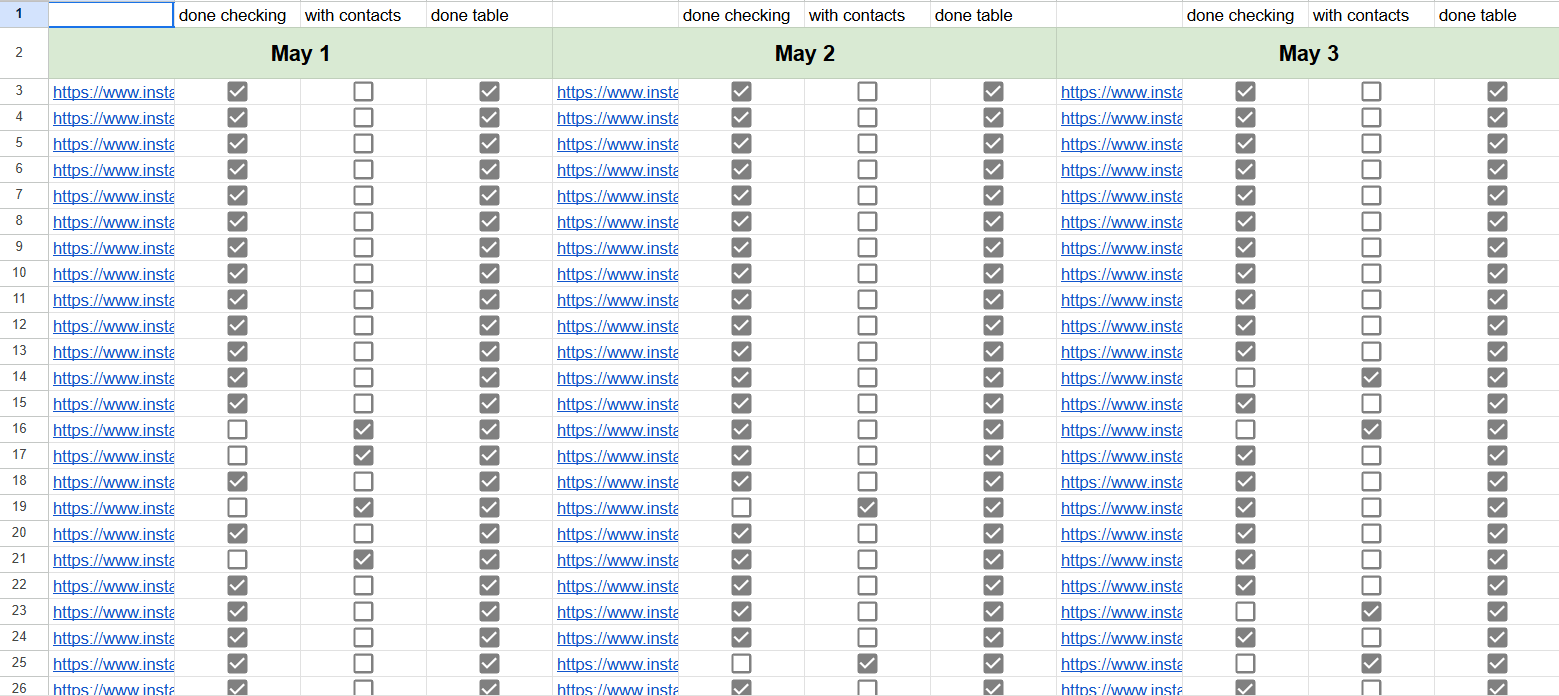Click the row 2 header number
This screenshot has width=1559, height=696.
(20, 53)
